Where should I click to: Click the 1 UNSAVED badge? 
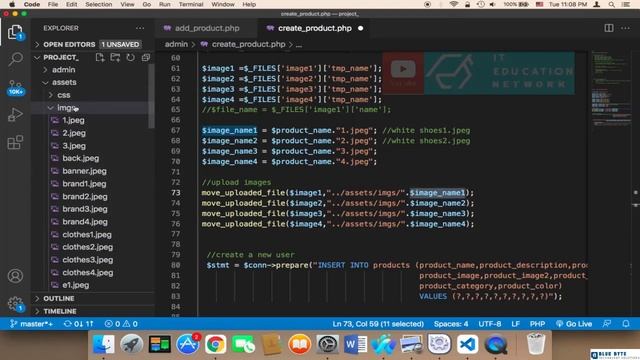[120, 44]
